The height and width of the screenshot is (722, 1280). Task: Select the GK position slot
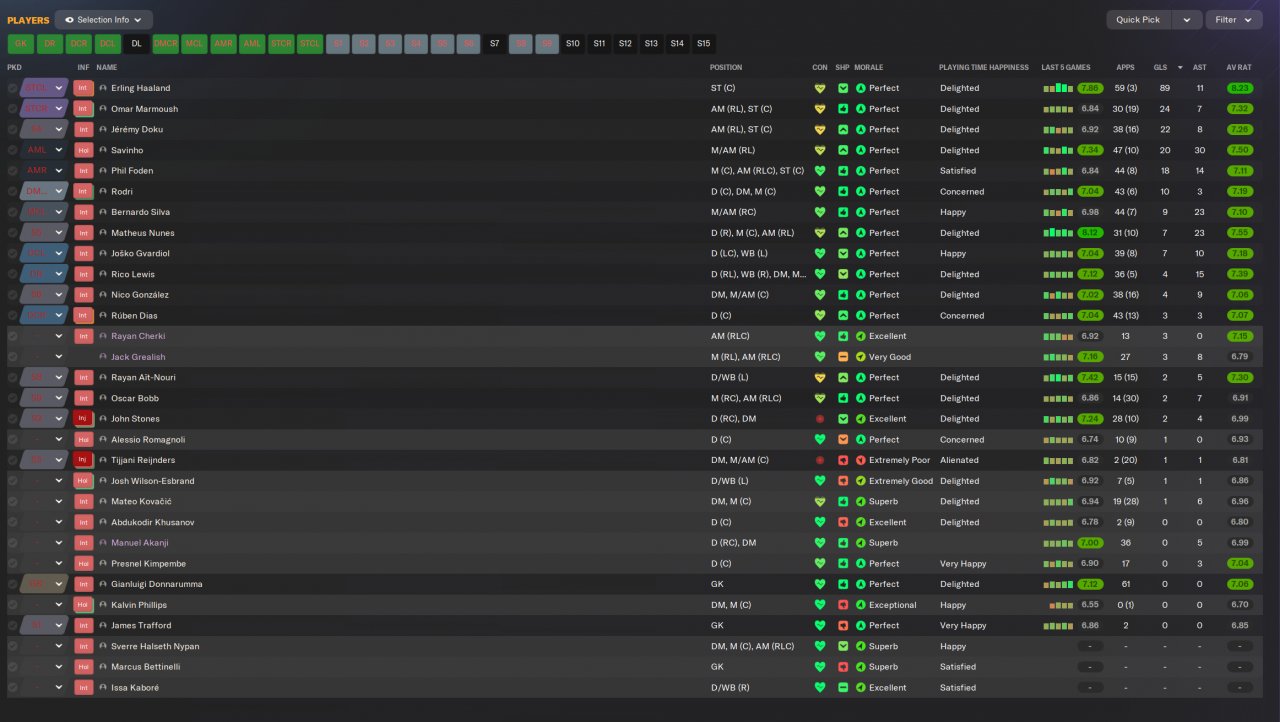coord(21,44)
